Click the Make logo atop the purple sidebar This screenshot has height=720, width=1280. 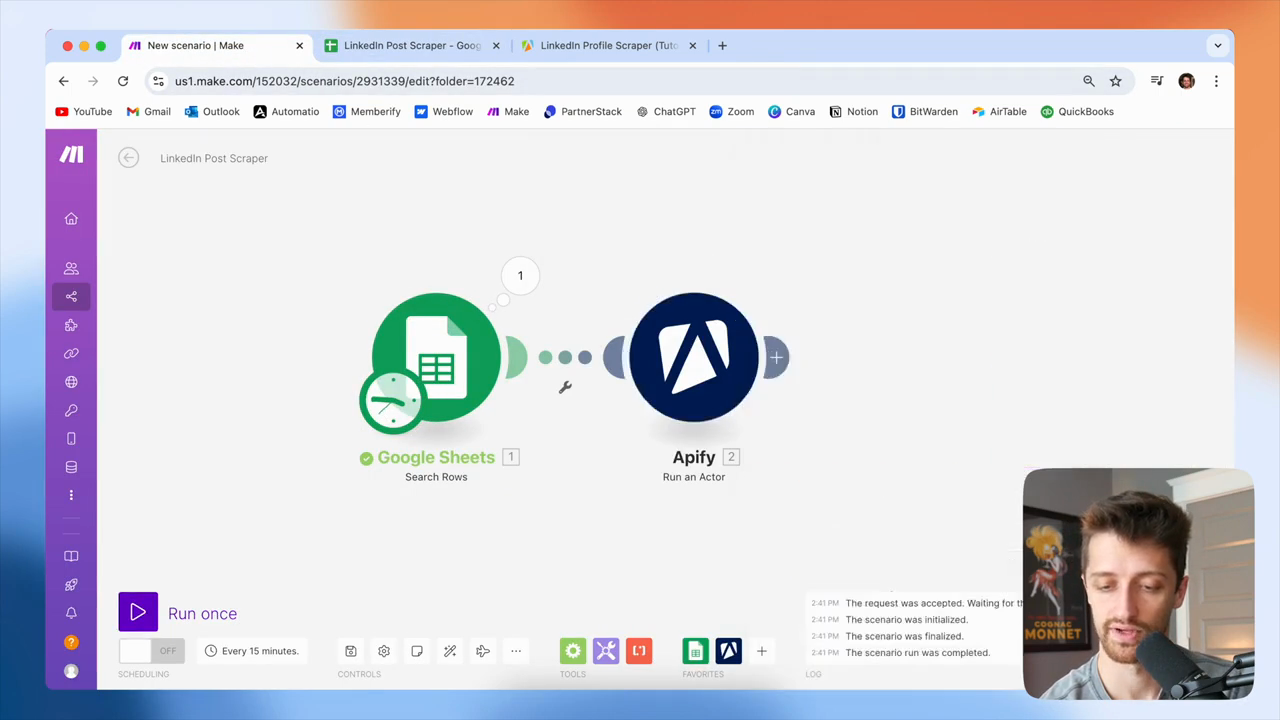(x=71, y=154)
